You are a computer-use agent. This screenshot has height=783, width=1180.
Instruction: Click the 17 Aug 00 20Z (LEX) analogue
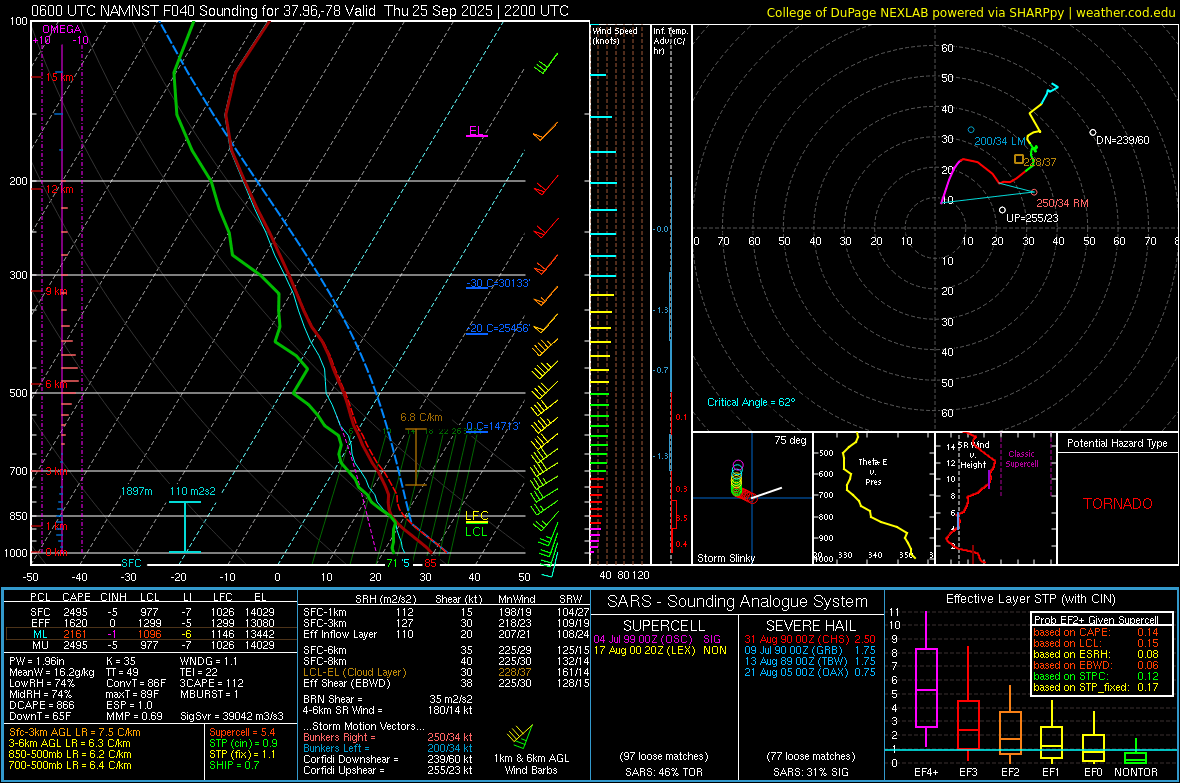(x=660, y=650)
